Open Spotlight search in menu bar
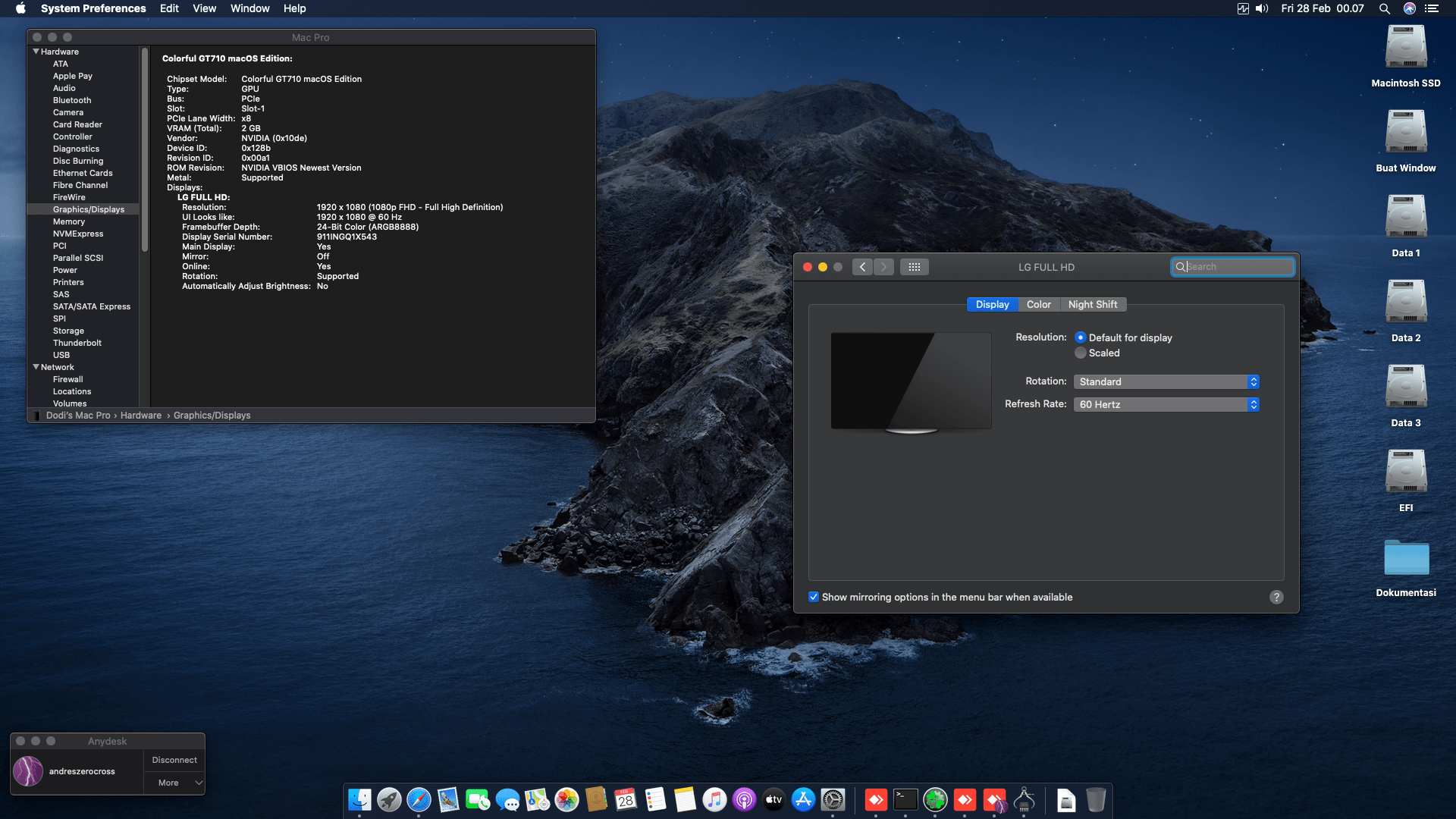 (x=1384, y=8)
